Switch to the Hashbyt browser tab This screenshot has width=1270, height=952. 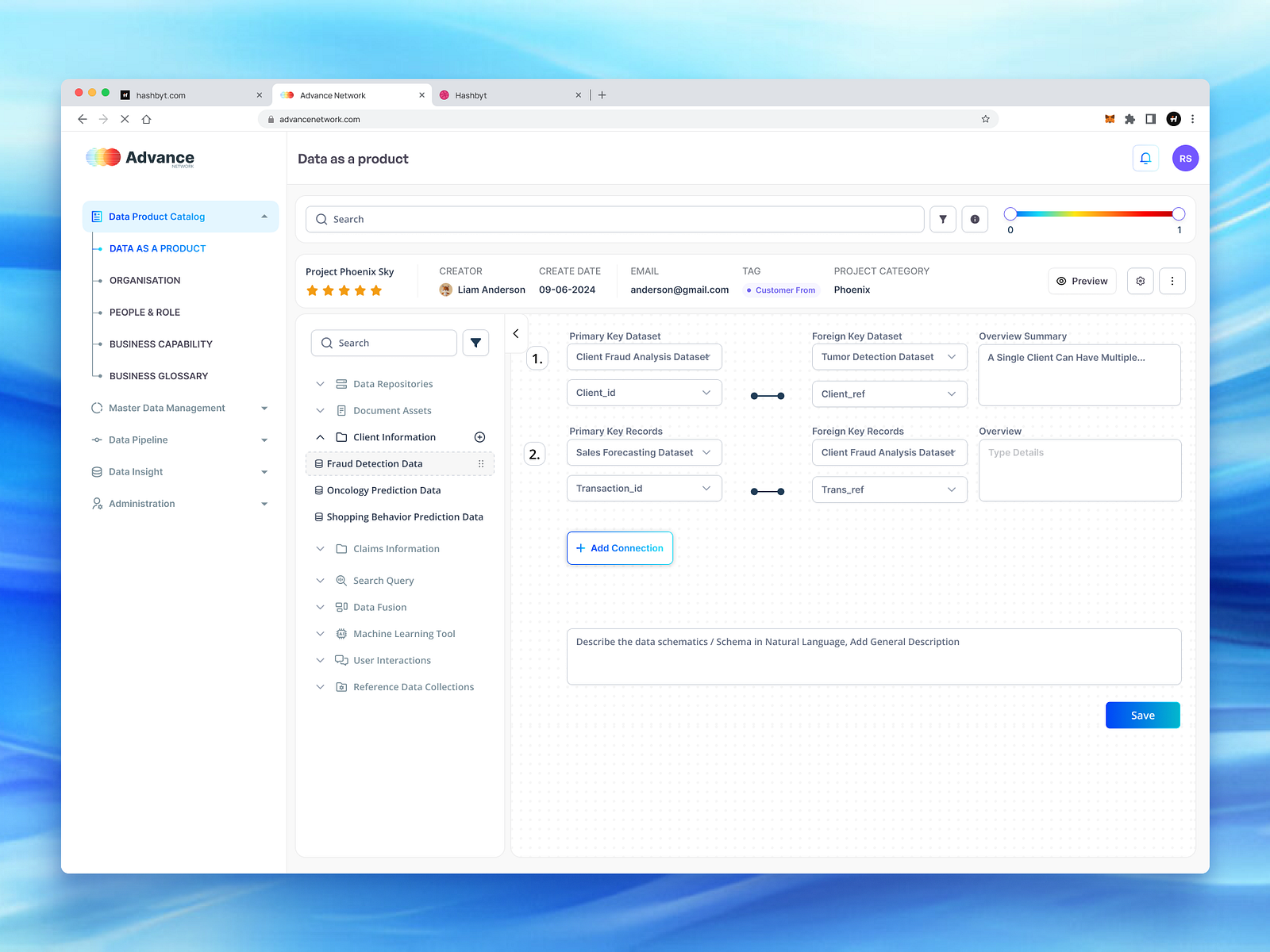point(474,94)
